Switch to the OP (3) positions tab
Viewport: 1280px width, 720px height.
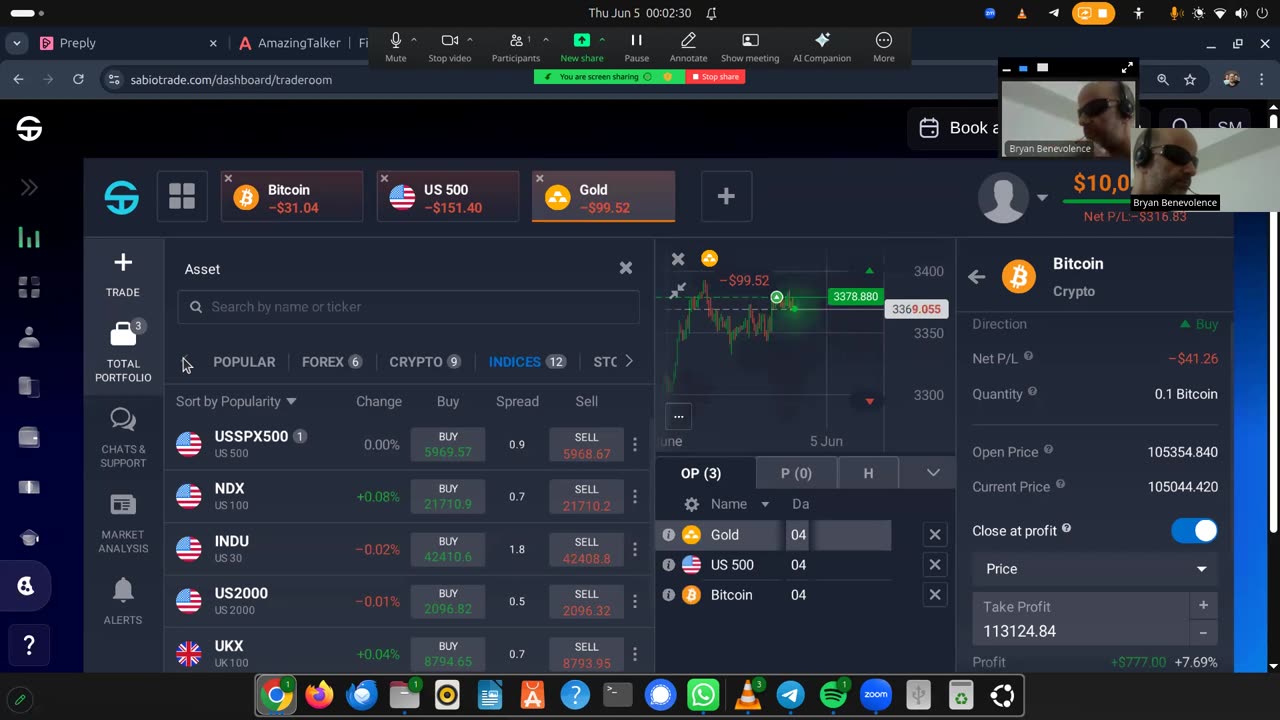[x=701, y=473]
